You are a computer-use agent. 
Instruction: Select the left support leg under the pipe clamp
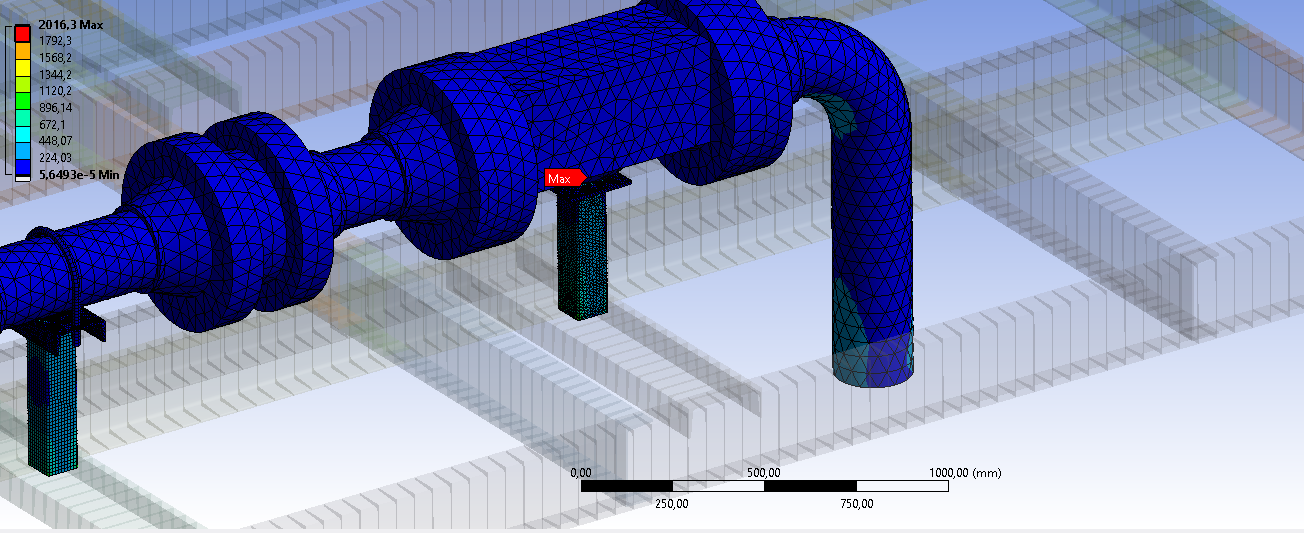(x=51, y=402)
